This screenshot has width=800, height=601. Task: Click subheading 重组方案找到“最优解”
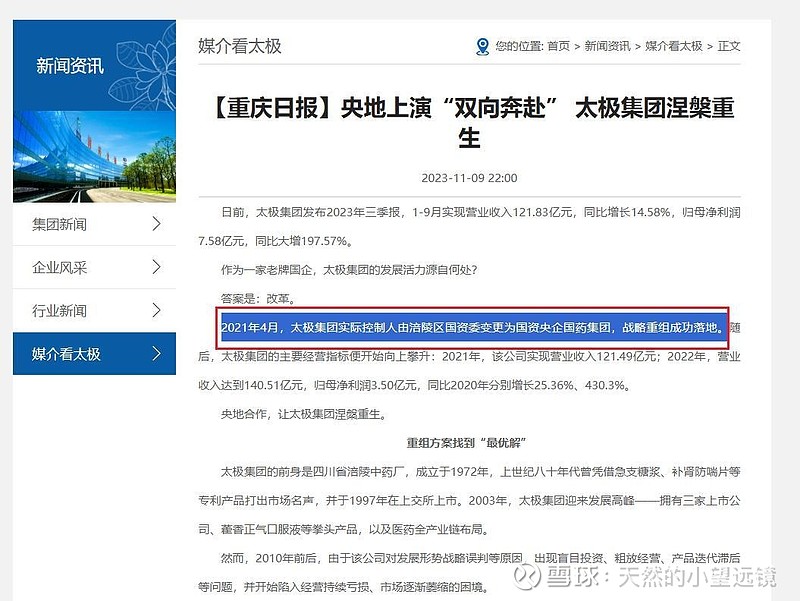466,443
